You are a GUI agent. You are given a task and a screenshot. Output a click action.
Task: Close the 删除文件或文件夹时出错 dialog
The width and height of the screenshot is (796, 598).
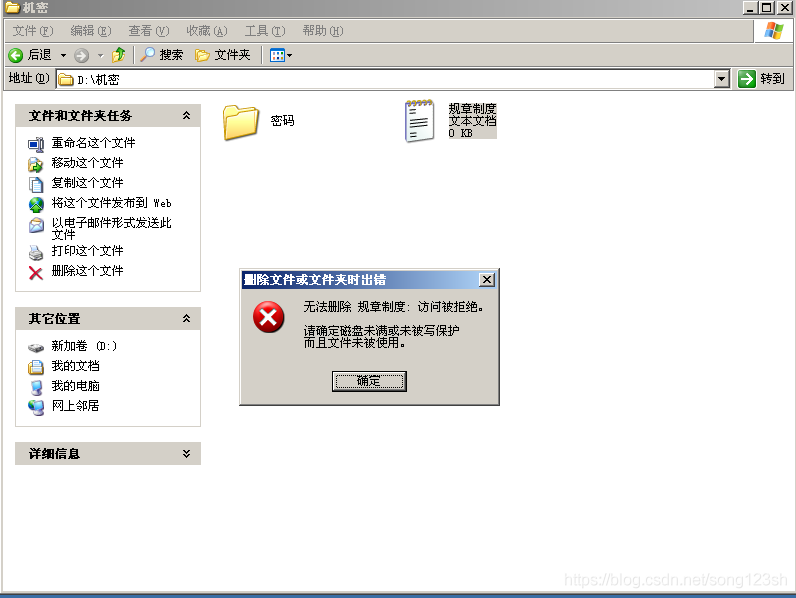pos(487,280)
